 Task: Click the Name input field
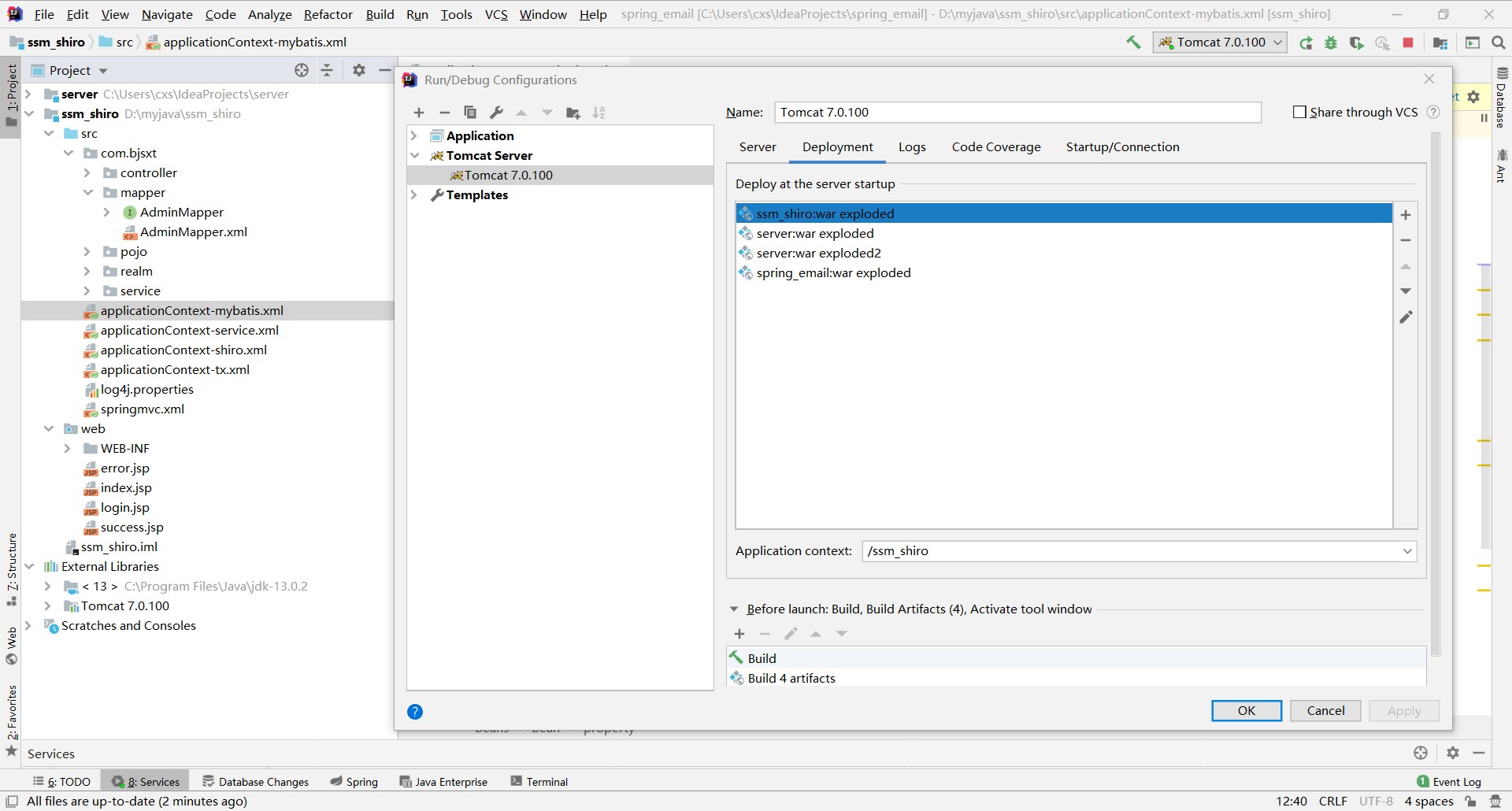[x=1017, y=113]
